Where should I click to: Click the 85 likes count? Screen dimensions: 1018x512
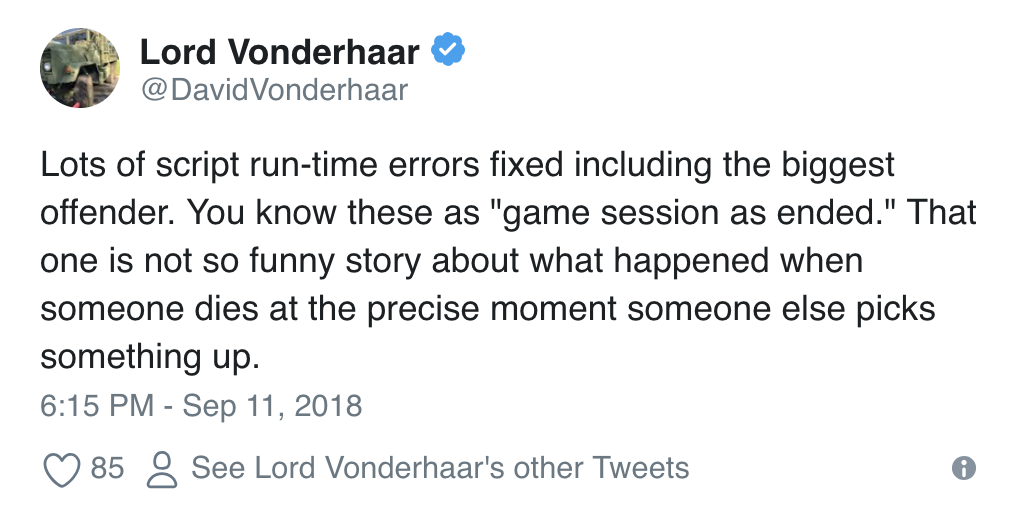click(107, 468)
